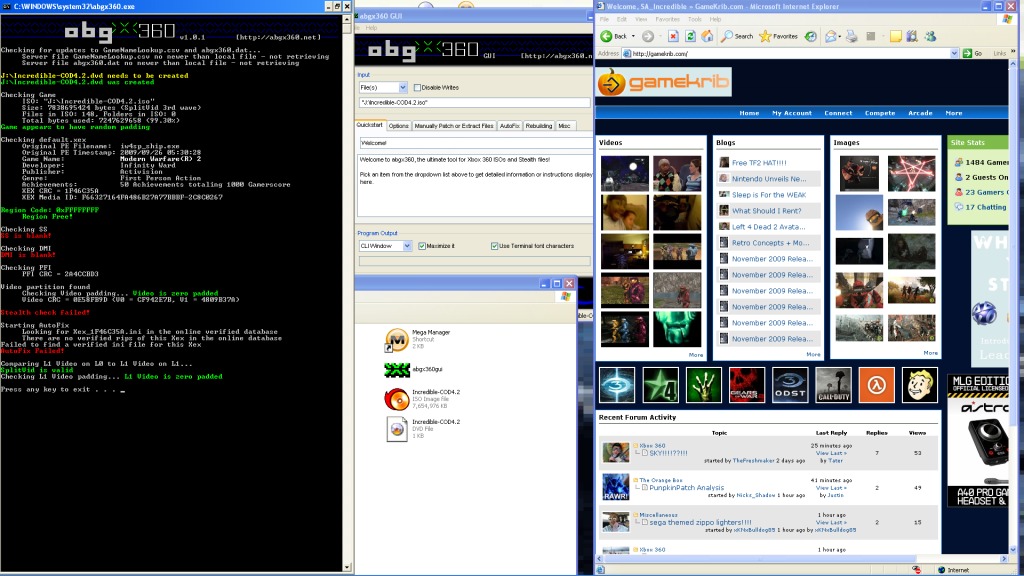Open the Research icon in IE toolbar

tap(912, 37)
